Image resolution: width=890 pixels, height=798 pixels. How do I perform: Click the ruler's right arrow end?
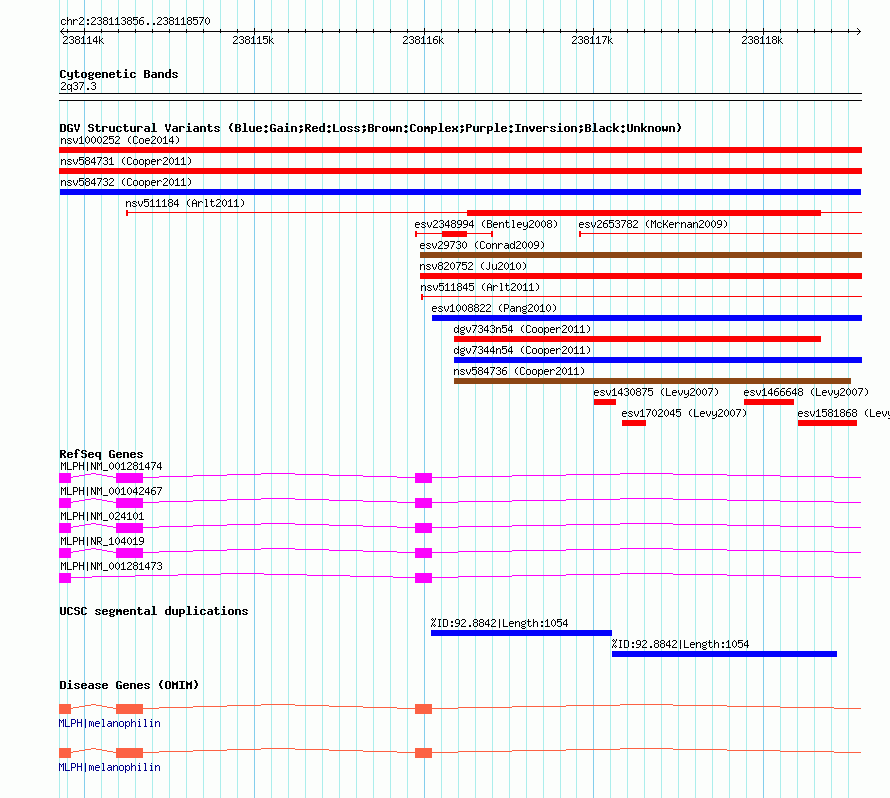tap(859, 32)
